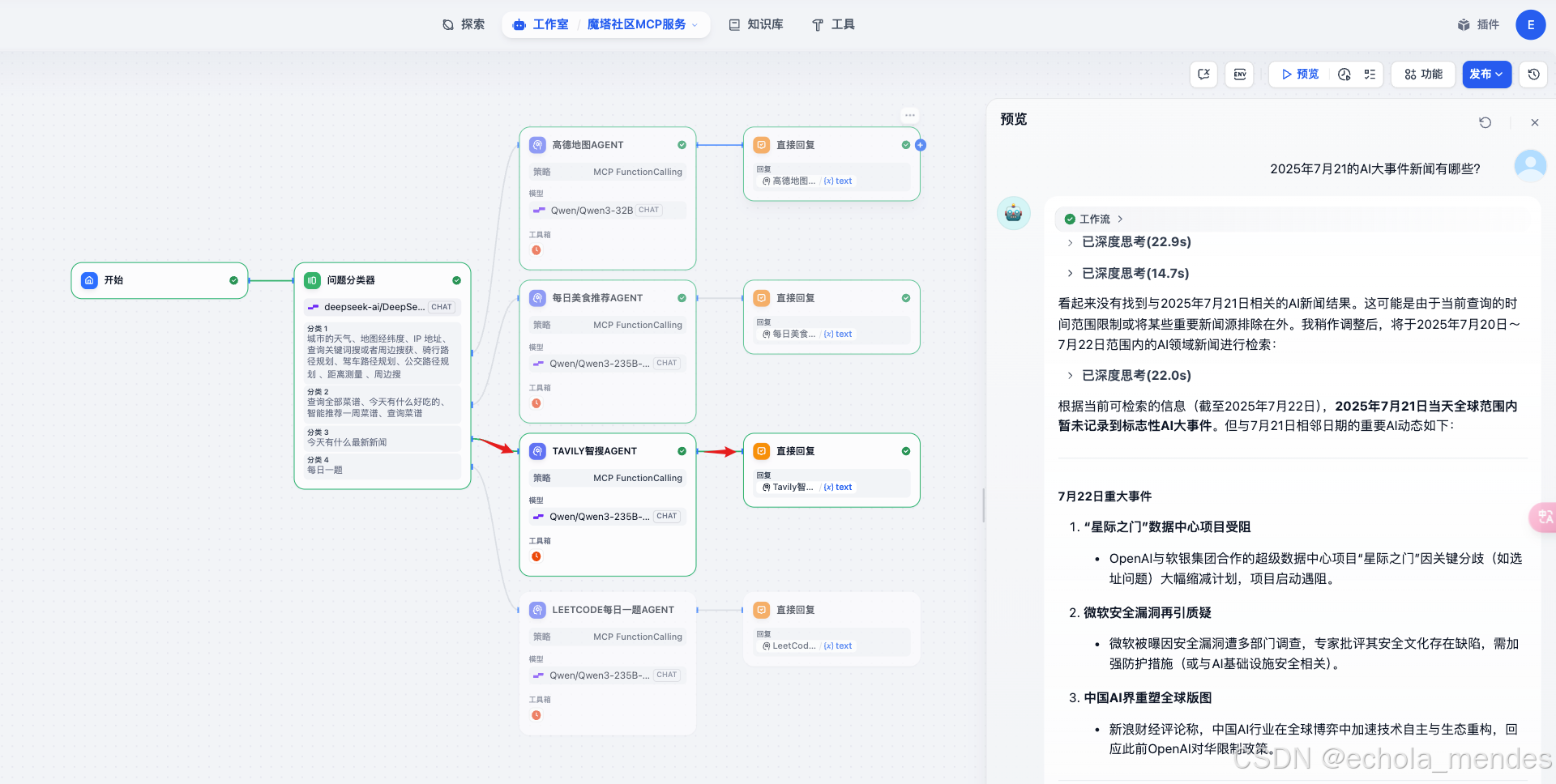
Task: Click MCP FunctionCalling strategy in 高德地图AGENT
Action: click(638, 172)
